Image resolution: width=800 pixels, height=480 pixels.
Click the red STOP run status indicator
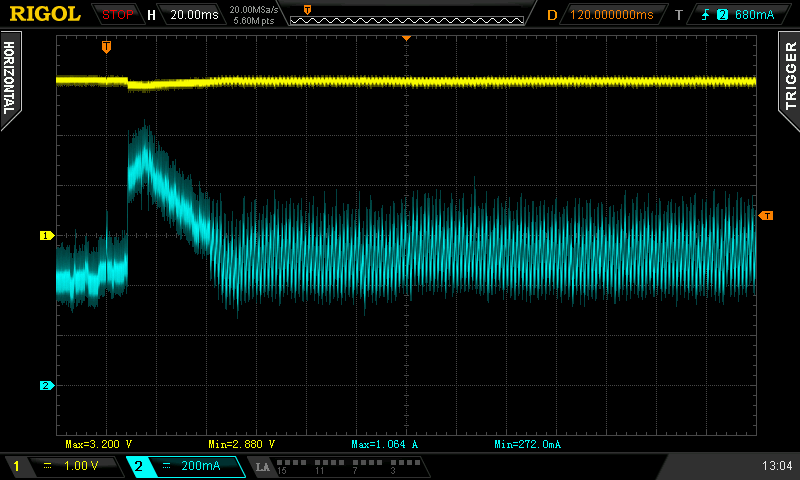(117, 15)
